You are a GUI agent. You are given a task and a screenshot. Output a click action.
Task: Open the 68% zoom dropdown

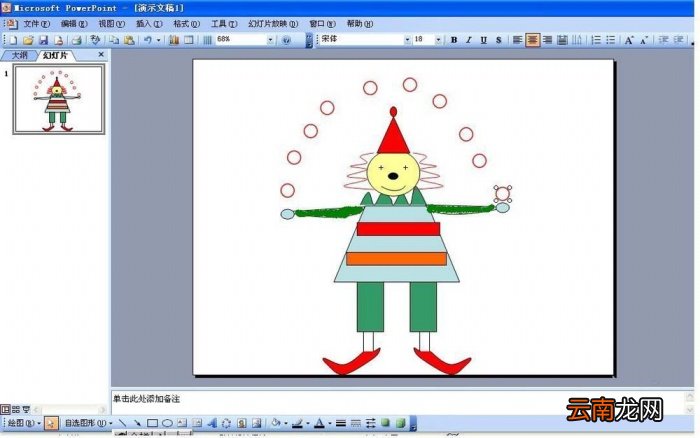271,40
